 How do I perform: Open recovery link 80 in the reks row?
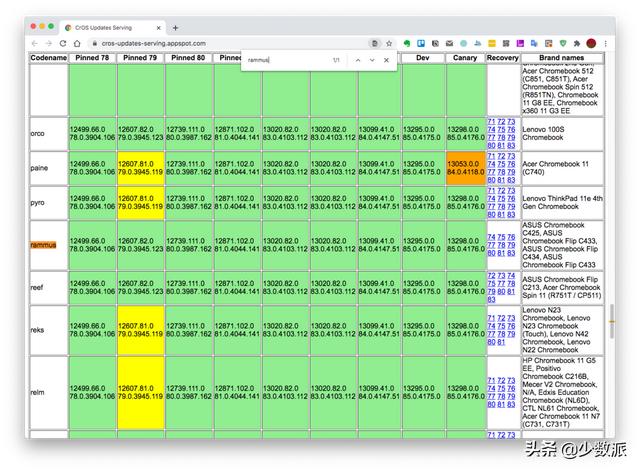pos(491,342)
